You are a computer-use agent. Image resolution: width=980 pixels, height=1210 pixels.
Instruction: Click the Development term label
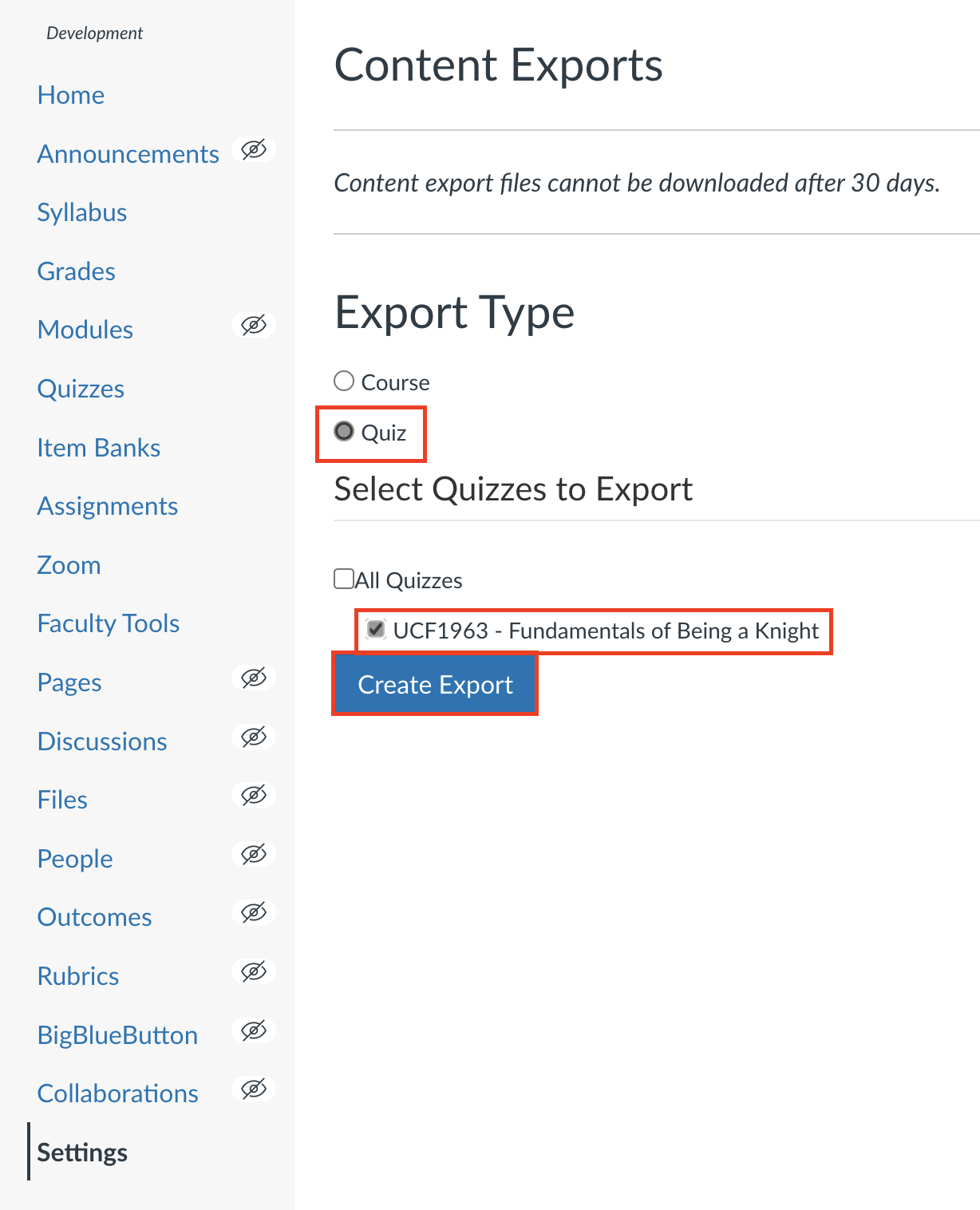point(94,34)
